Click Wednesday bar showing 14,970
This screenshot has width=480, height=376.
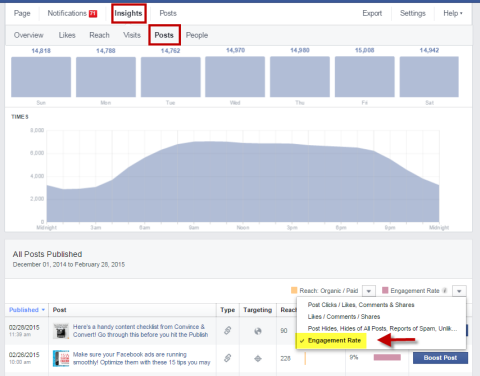[235, 77]
